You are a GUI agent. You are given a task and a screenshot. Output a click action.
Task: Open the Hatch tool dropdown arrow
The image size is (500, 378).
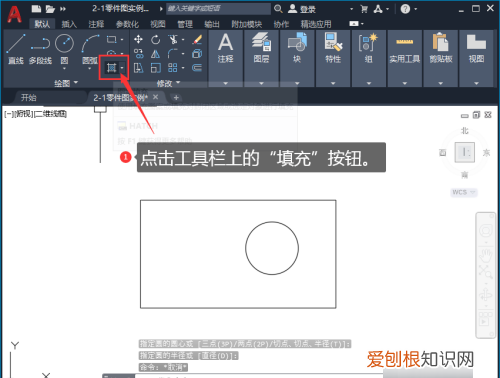(122, 68)
